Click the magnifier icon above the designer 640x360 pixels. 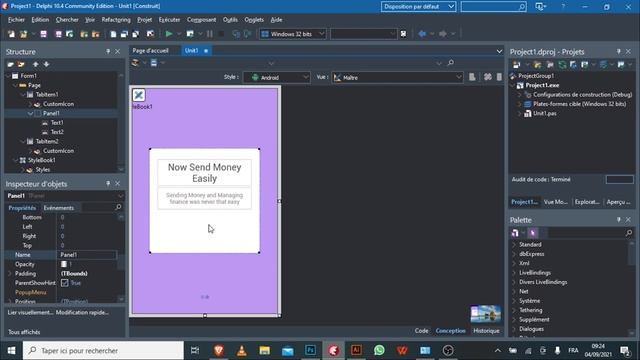(x=450, y=63)
